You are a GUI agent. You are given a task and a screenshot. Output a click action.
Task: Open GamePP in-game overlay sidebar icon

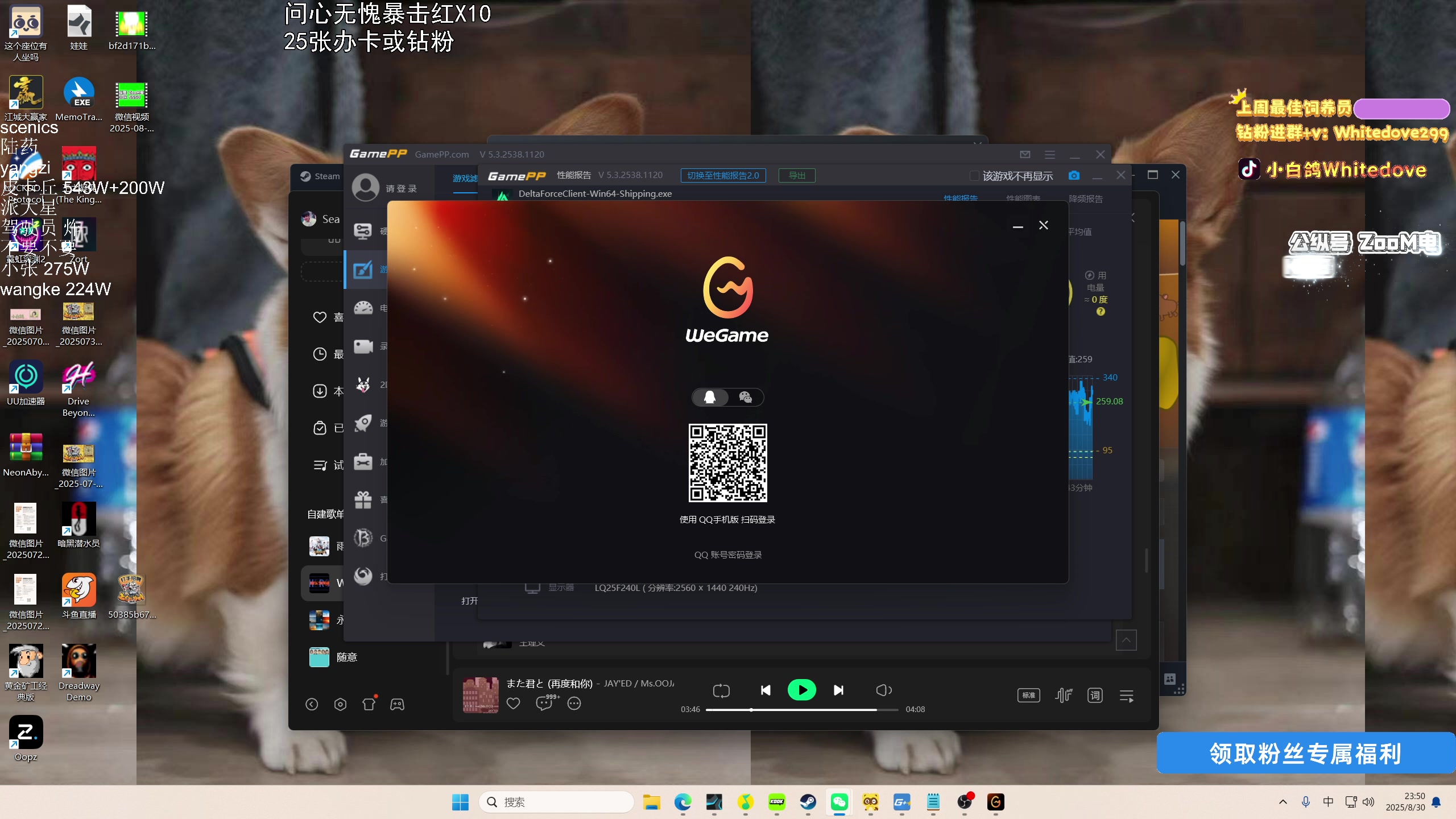[x=363, y=269]
